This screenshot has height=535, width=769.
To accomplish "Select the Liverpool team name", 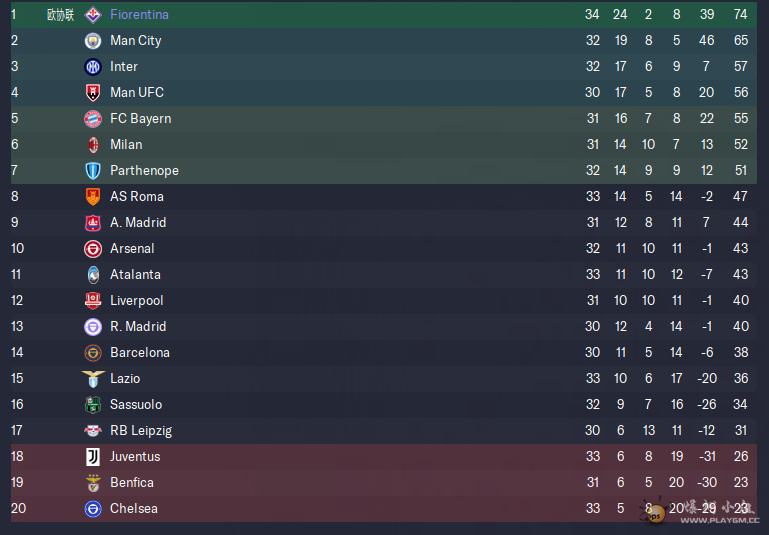I will point(137,301).
